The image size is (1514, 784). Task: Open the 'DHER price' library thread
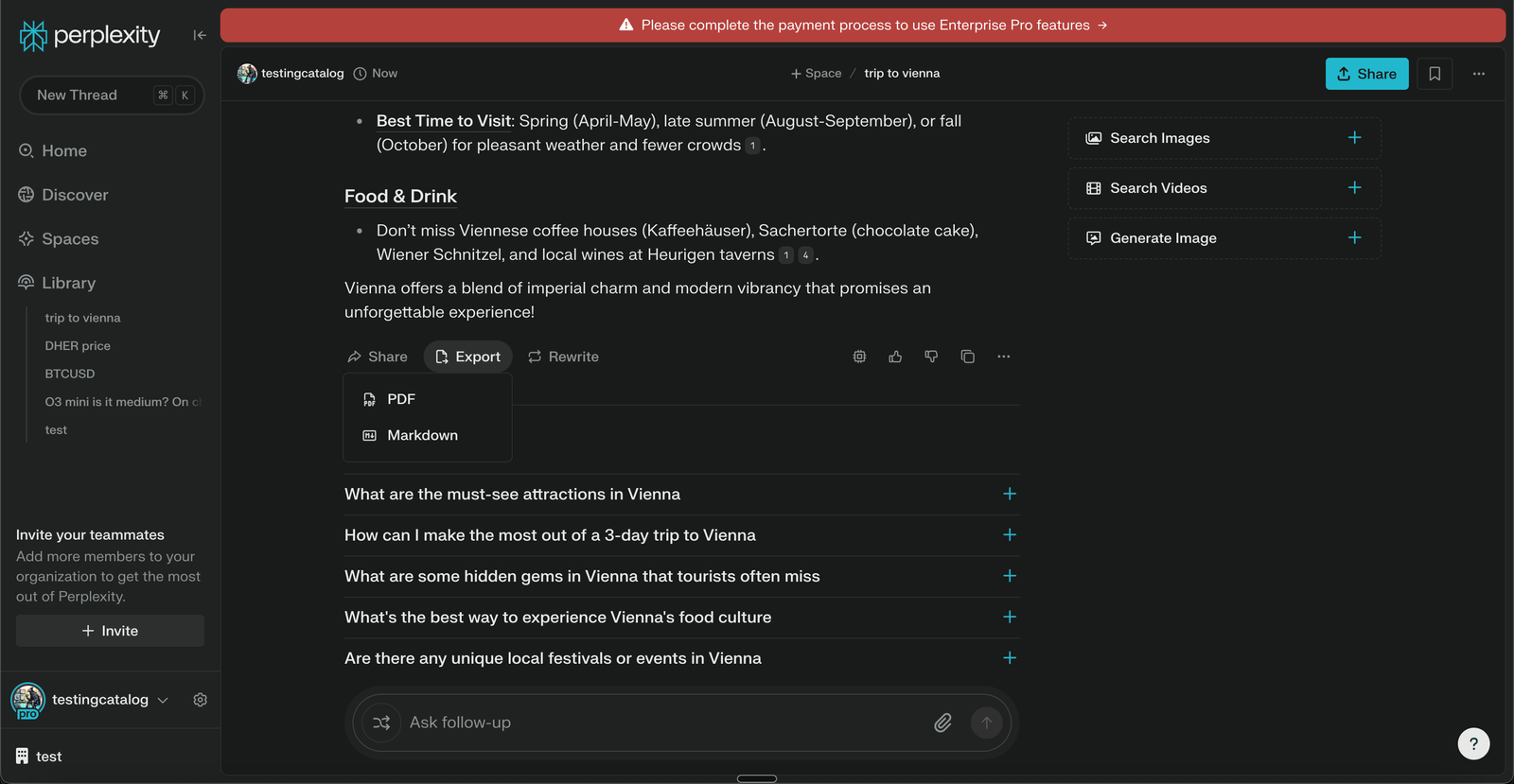[78, 346]
